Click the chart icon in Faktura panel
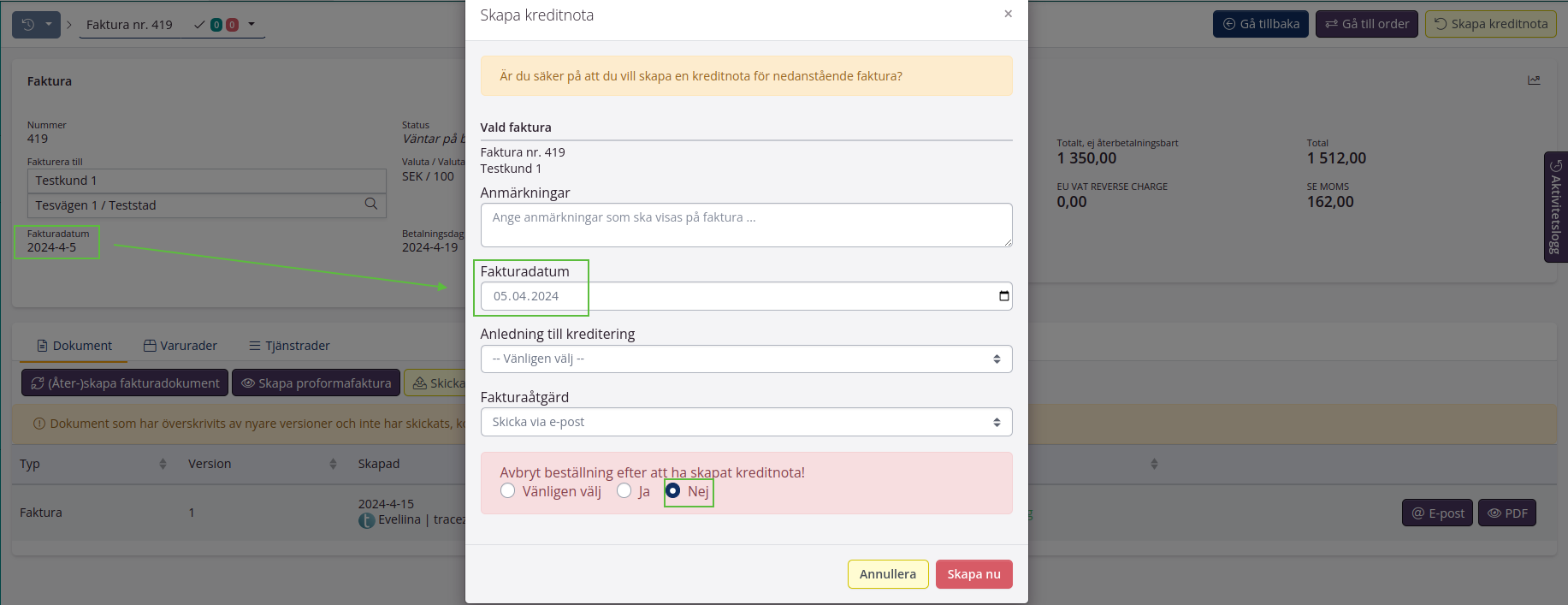Viewport: 1568px width, 605px height. click(1534, 80)
